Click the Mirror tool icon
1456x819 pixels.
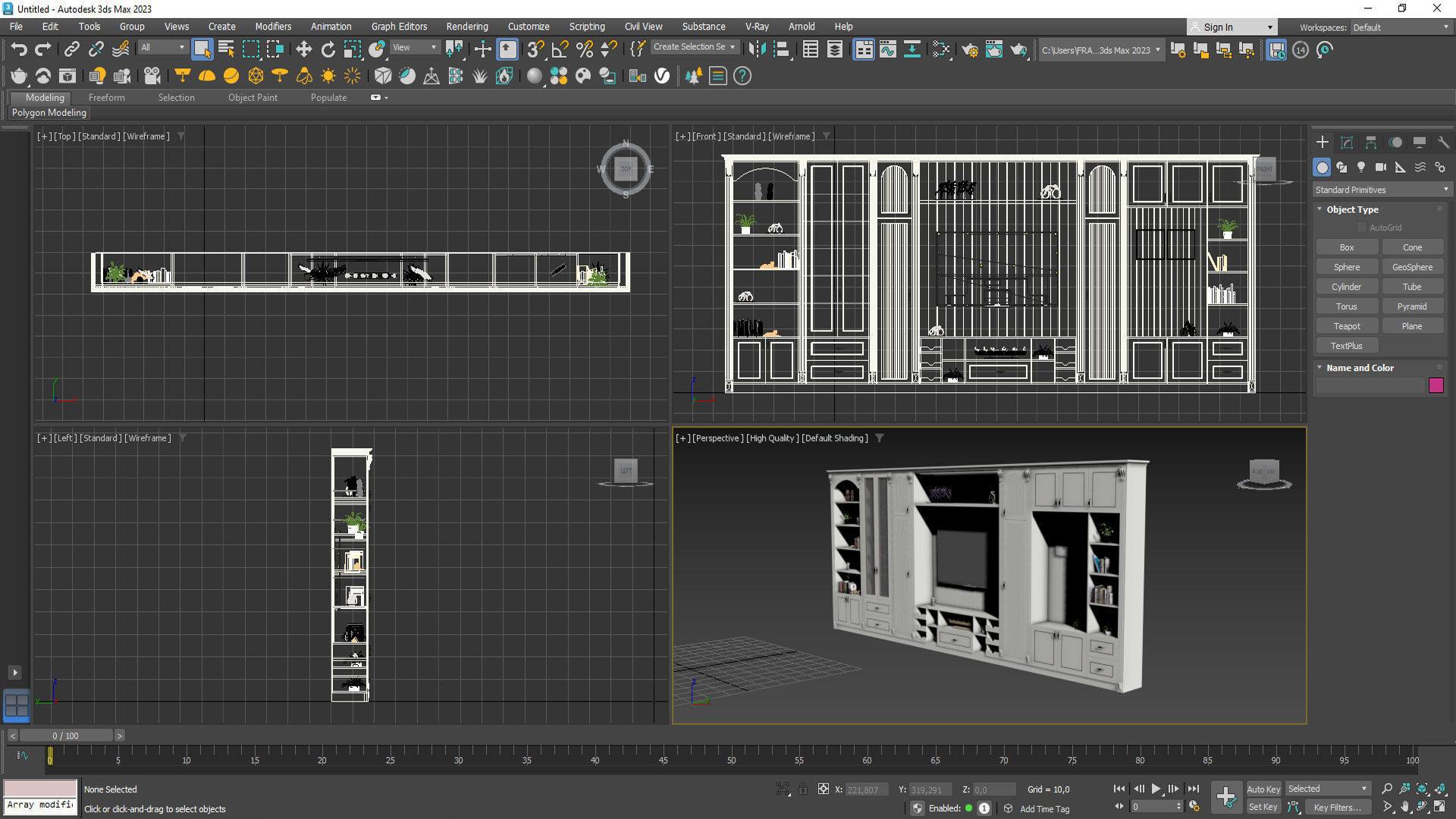click(x=756, y=50)
